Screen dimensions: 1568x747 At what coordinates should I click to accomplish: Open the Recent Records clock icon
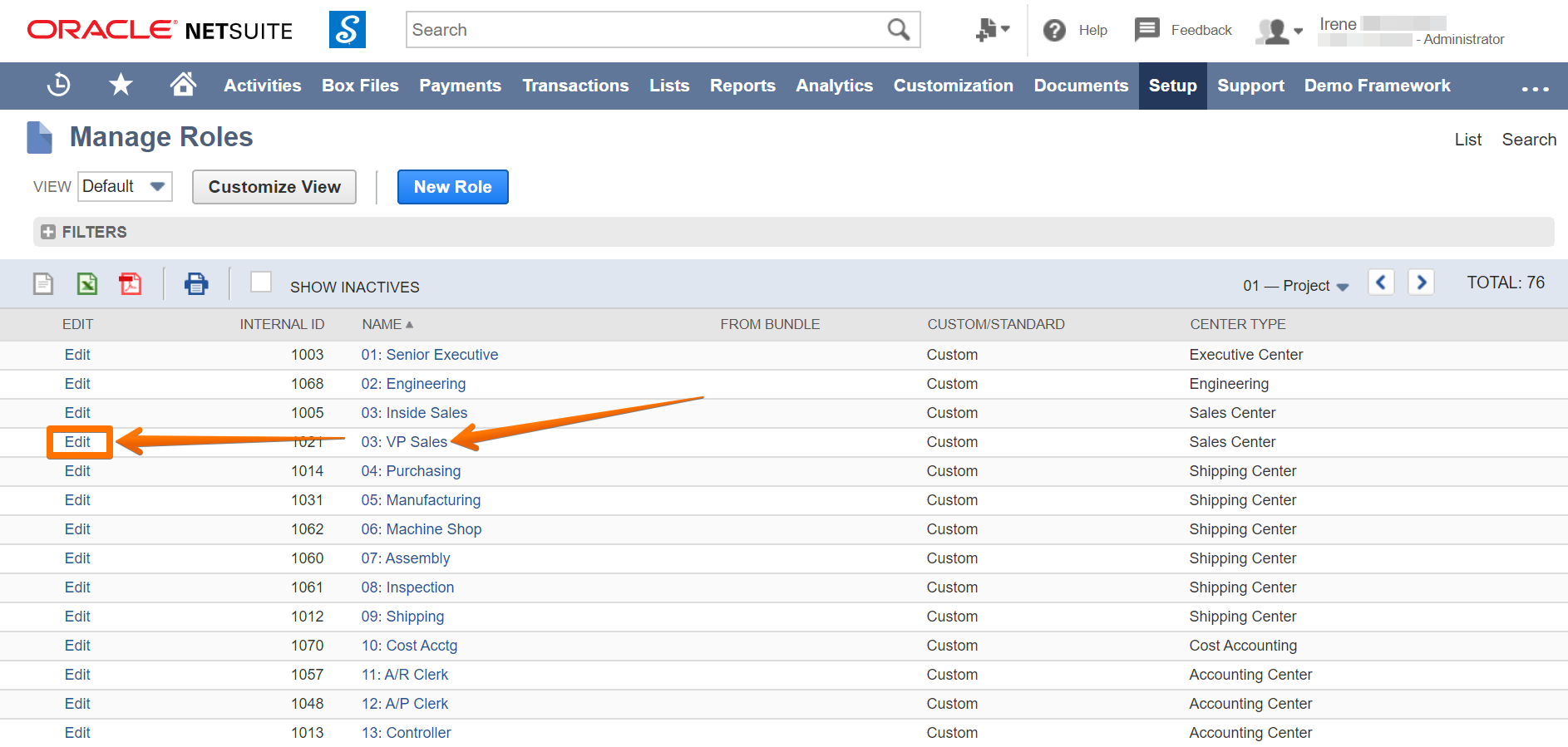tap(59, 85)
